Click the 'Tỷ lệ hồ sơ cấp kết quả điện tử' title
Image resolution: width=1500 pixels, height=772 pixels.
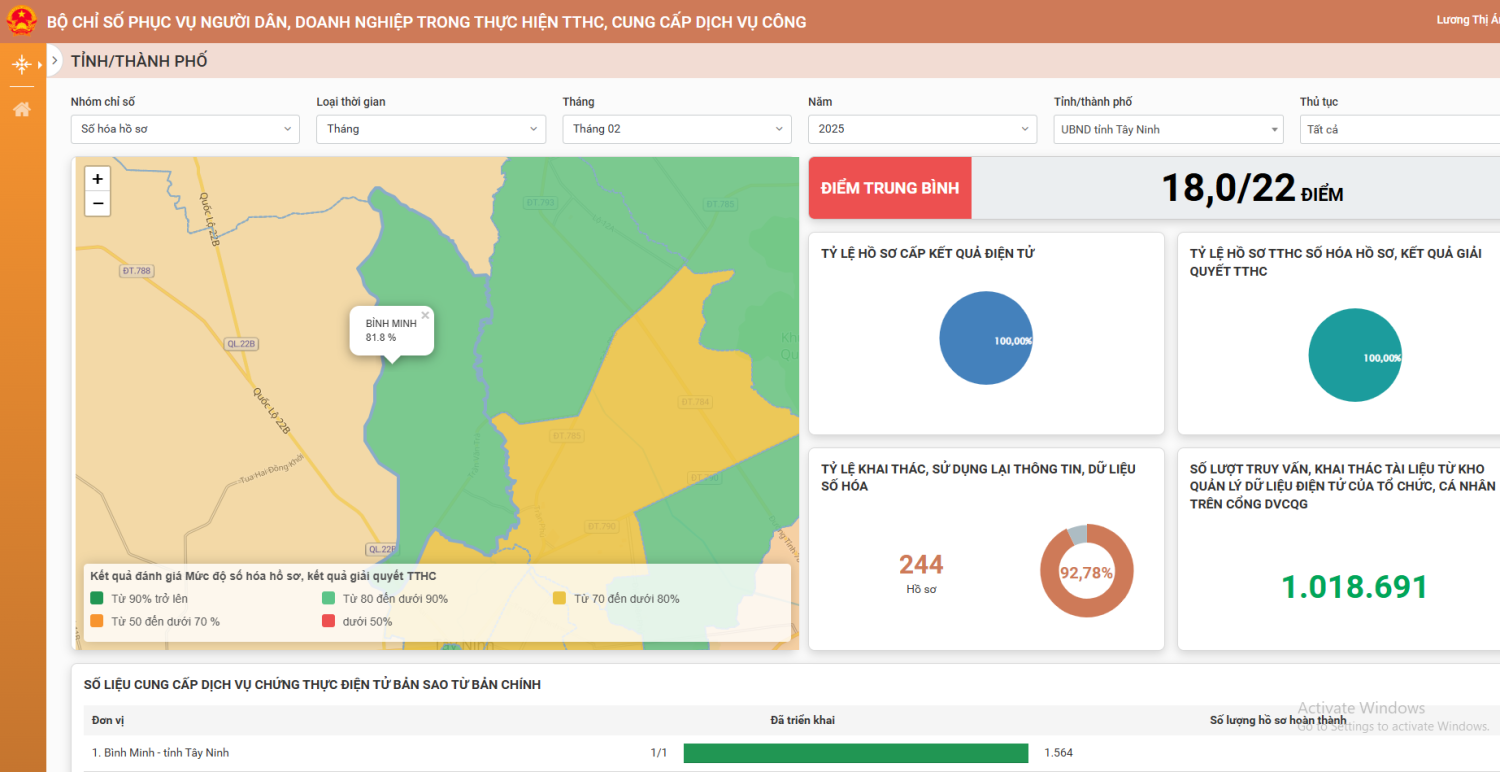(x=928, y=254)
